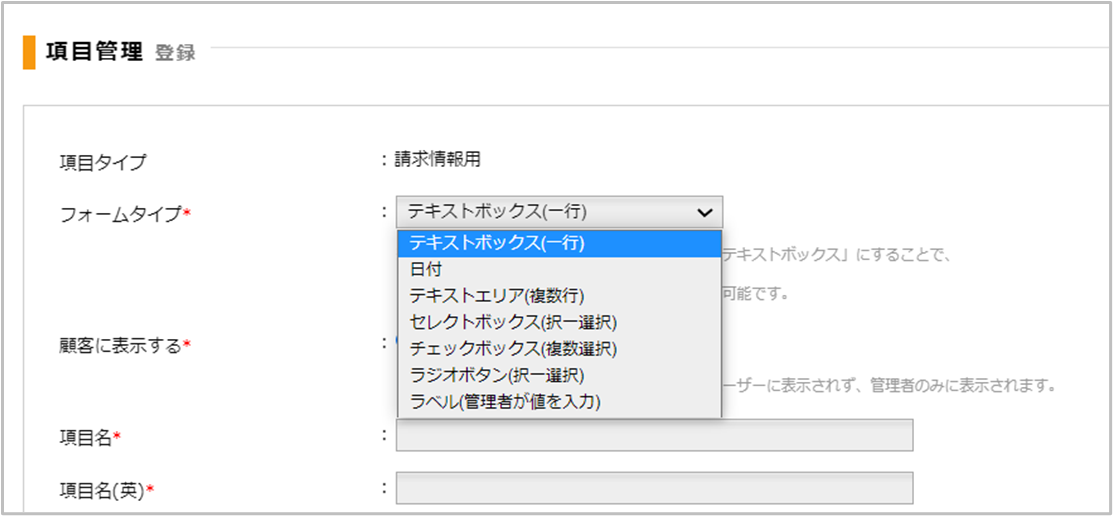Pick テキストエリア(複数行) from the list

pyautogui.click(x=496, y=295)
